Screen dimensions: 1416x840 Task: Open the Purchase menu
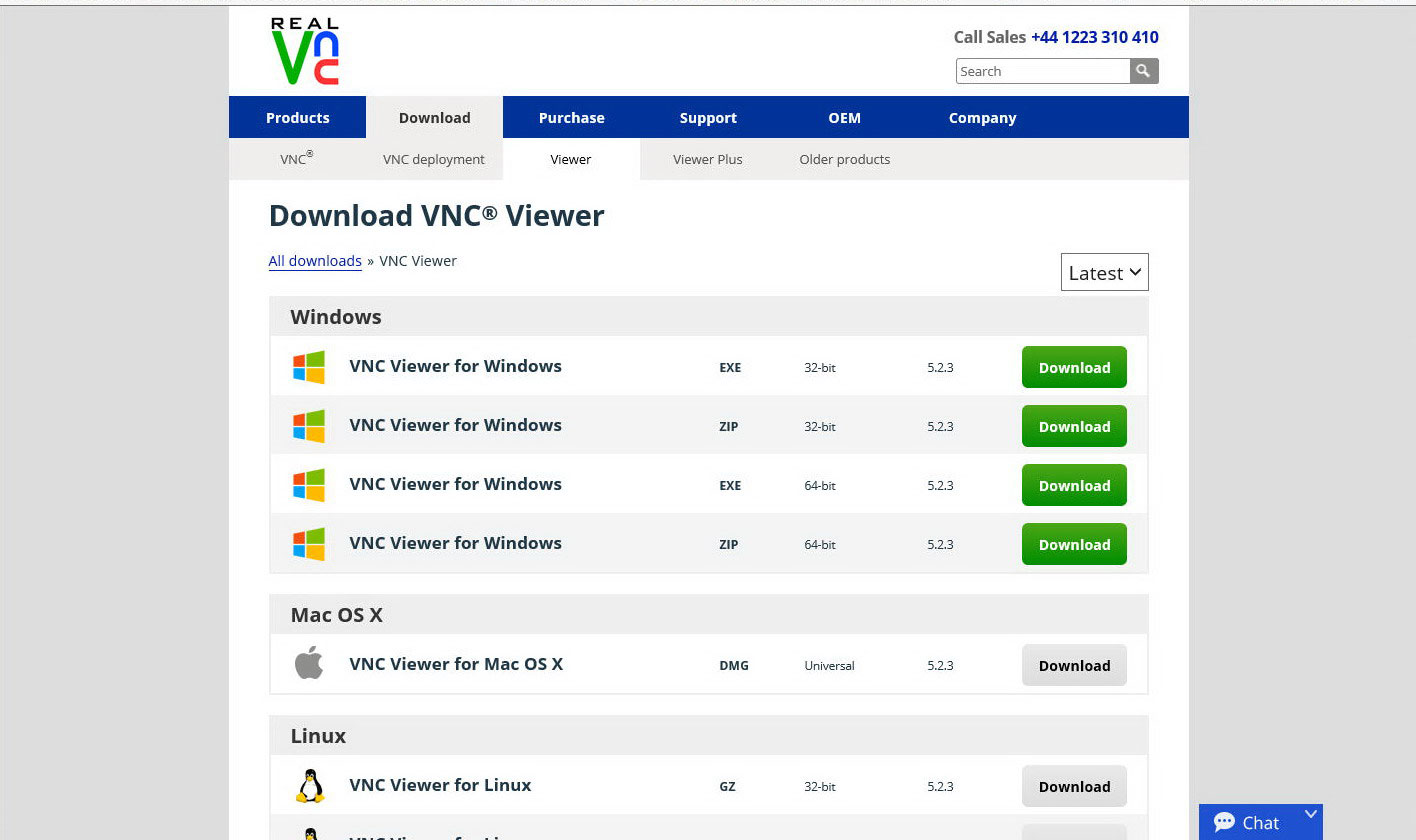[571, 117]
